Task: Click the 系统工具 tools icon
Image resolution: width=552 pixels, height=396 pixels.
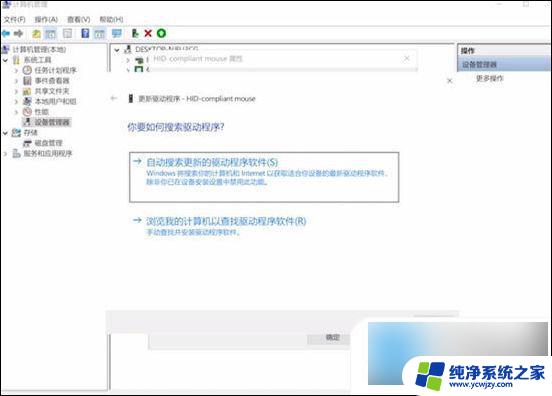Action: 16,60
